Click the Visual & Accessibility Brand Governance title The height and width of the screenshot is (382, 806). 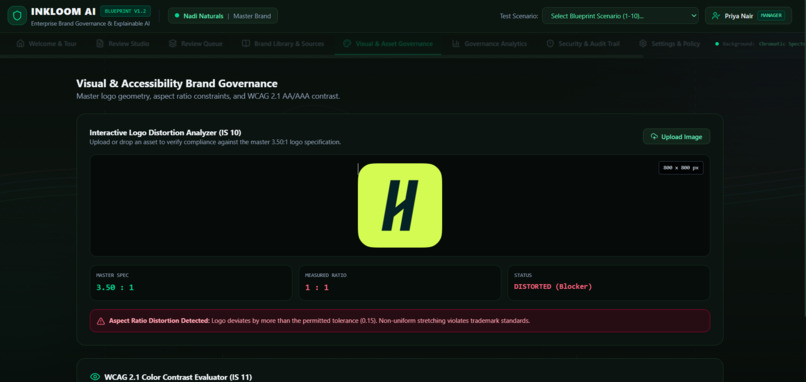click(177, 83)
